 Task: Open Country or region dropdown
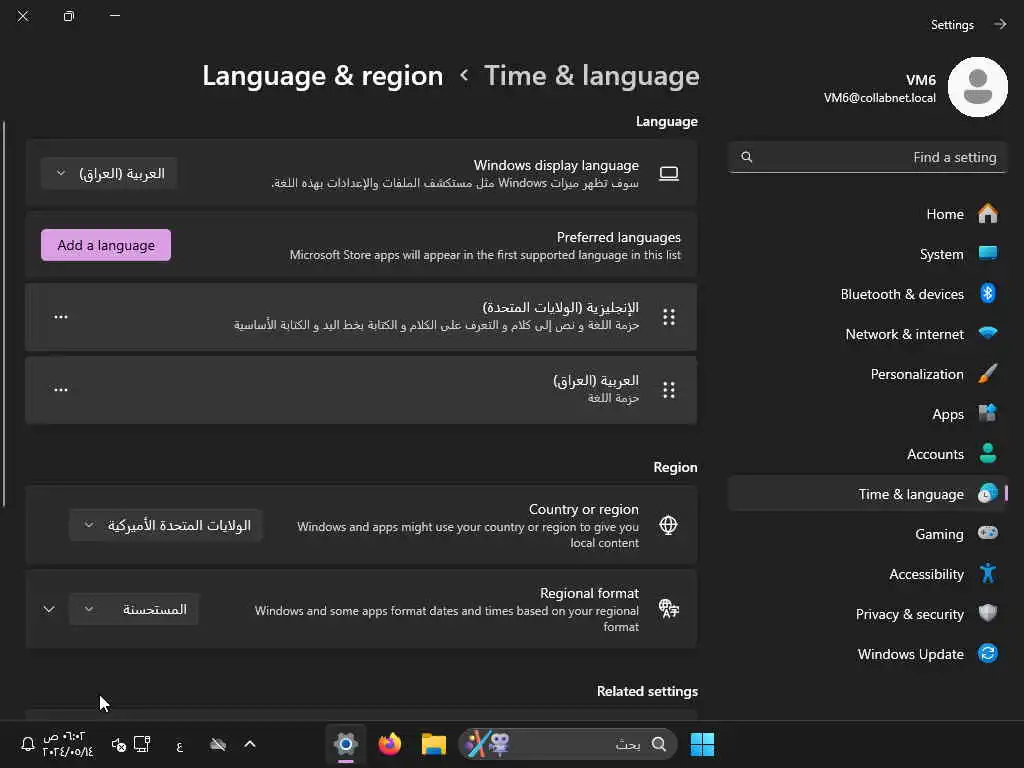166,525
